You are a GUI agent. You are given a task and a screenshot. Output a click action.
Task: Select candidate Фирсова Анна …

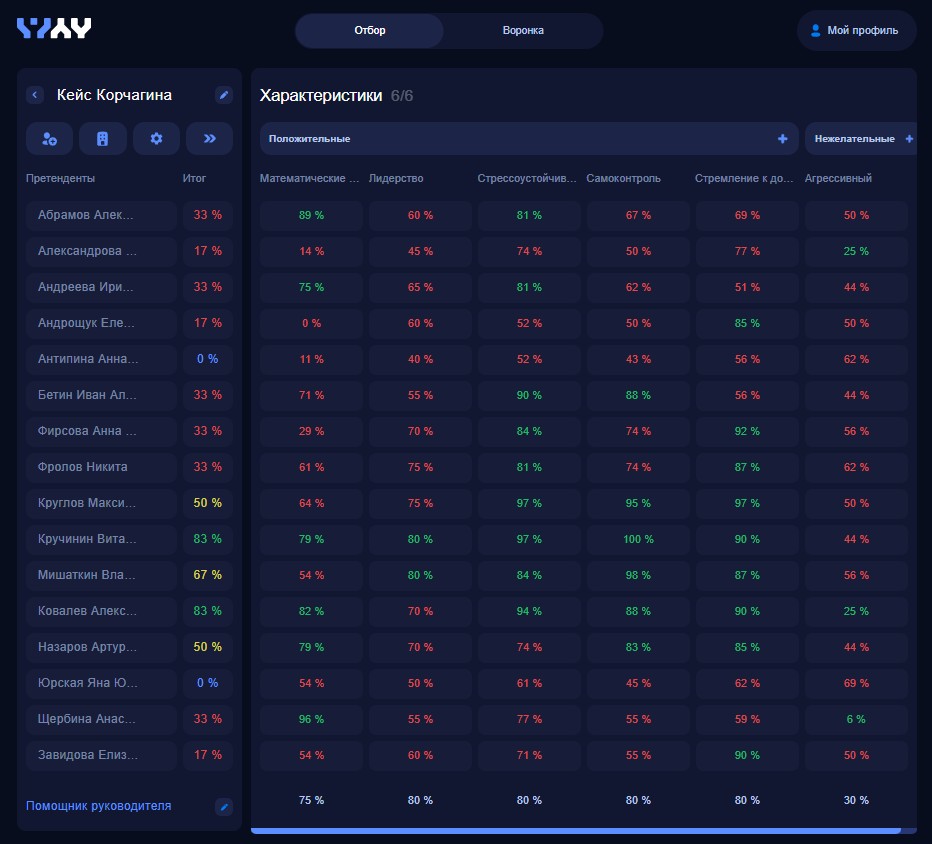click(x=101, y=431)
